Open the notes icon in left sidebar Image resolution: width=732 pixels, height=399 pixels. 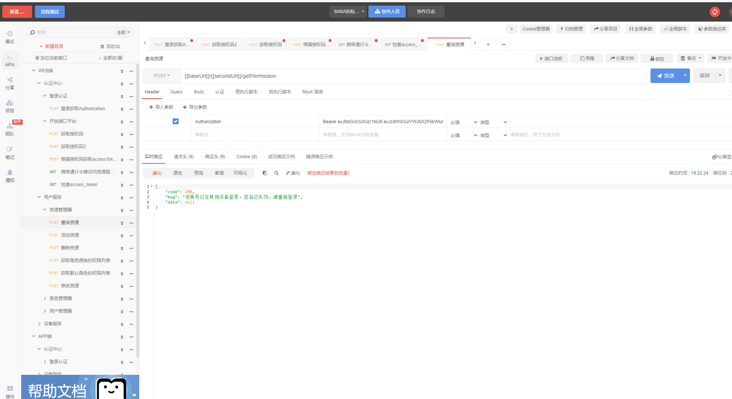point(10,153)
